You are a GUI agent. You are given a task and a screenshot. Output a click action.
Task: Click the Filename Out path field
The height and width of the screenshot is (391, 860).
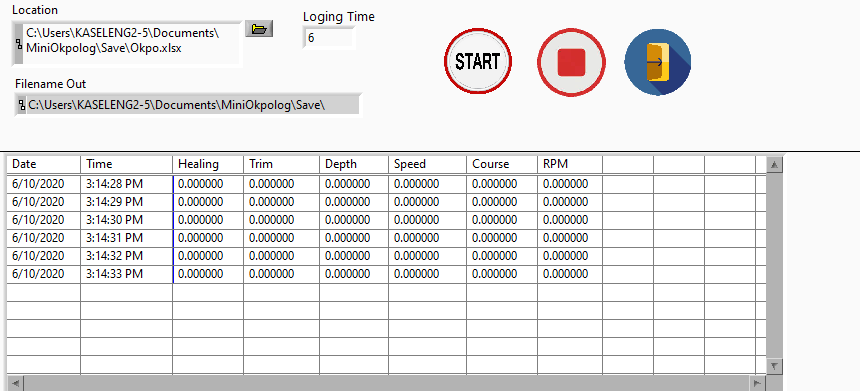188,105
